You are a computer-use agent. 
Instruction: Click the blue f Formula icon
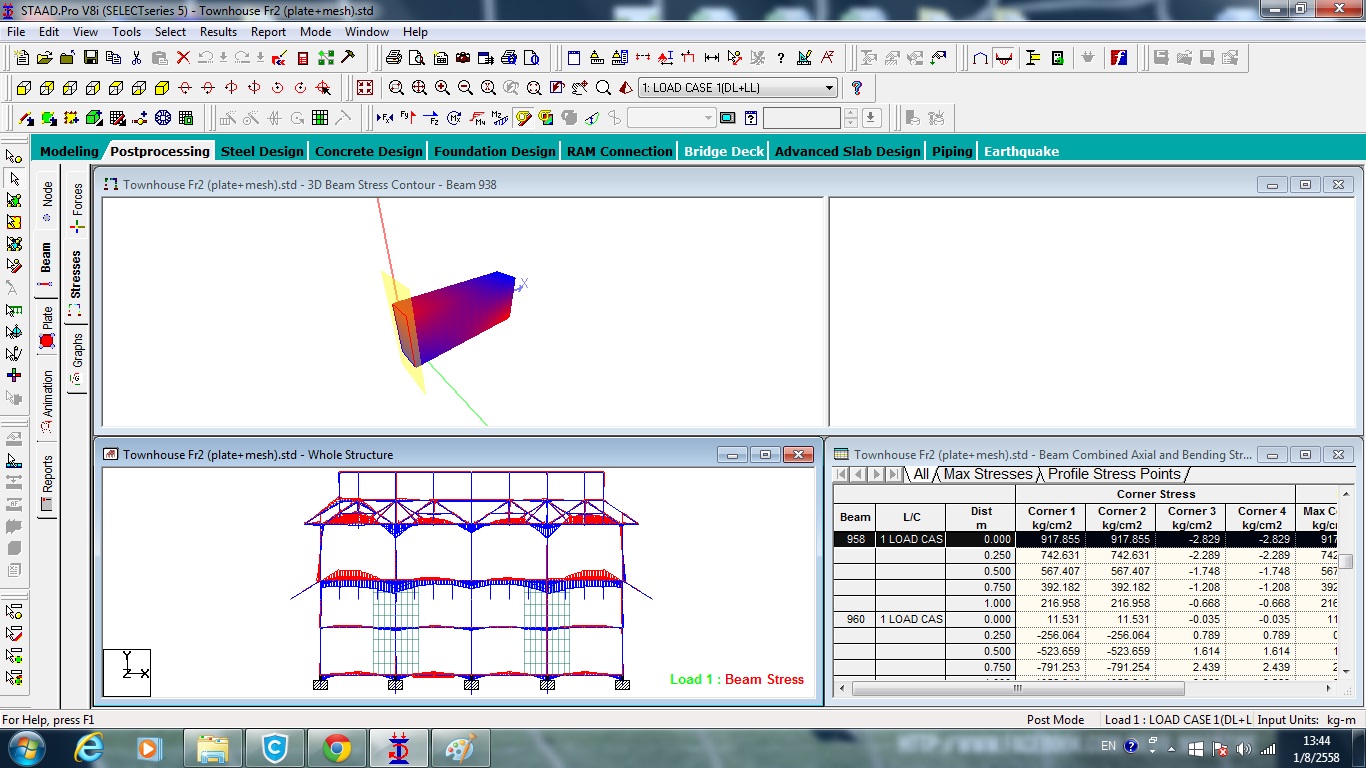pyautogui.click(x=1119, y=57)
